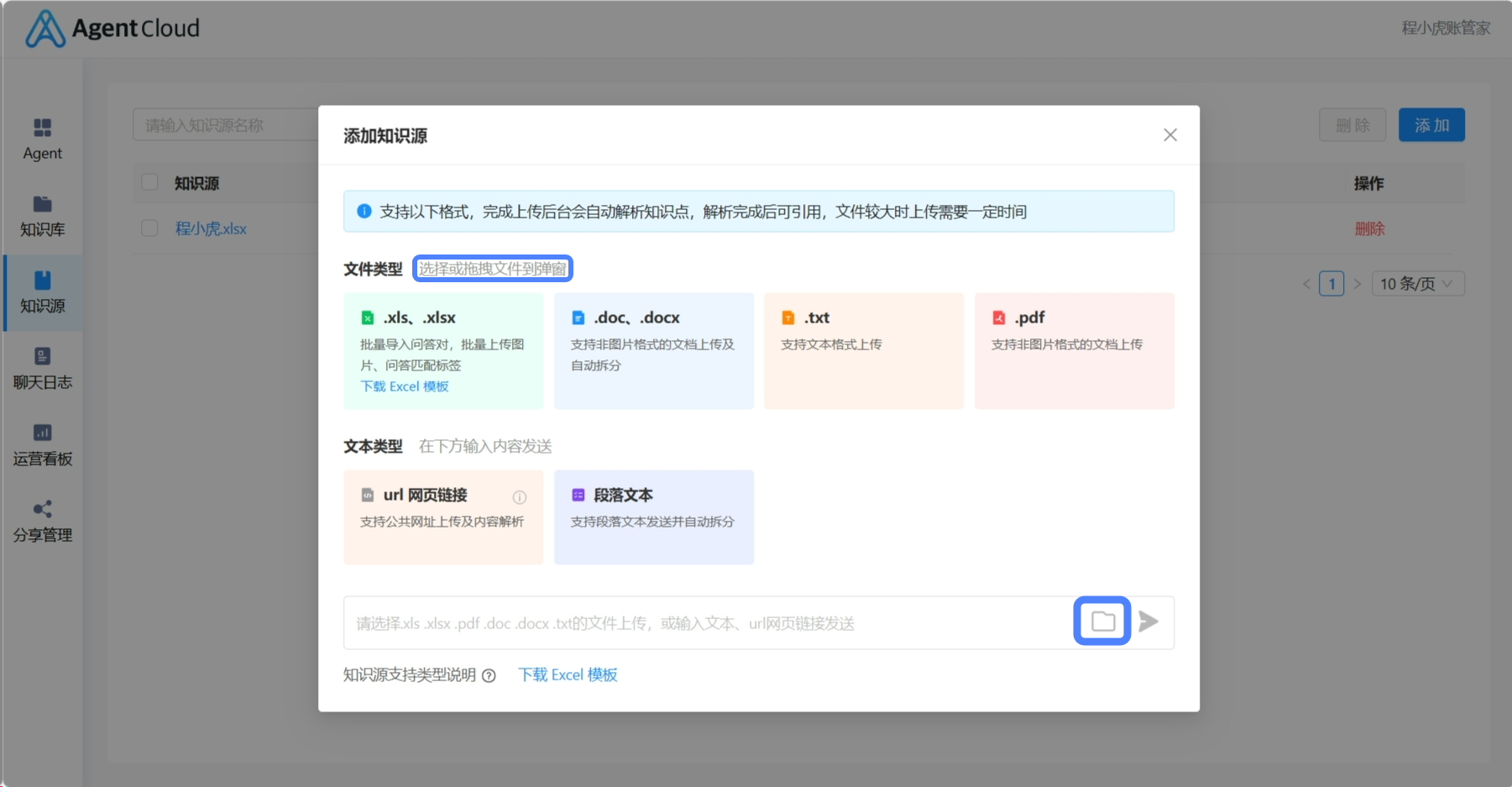The width and height of the screenshot is (1512, 787).
Task: Click the blue info icon in the notice banner
Action: point(364,211)
